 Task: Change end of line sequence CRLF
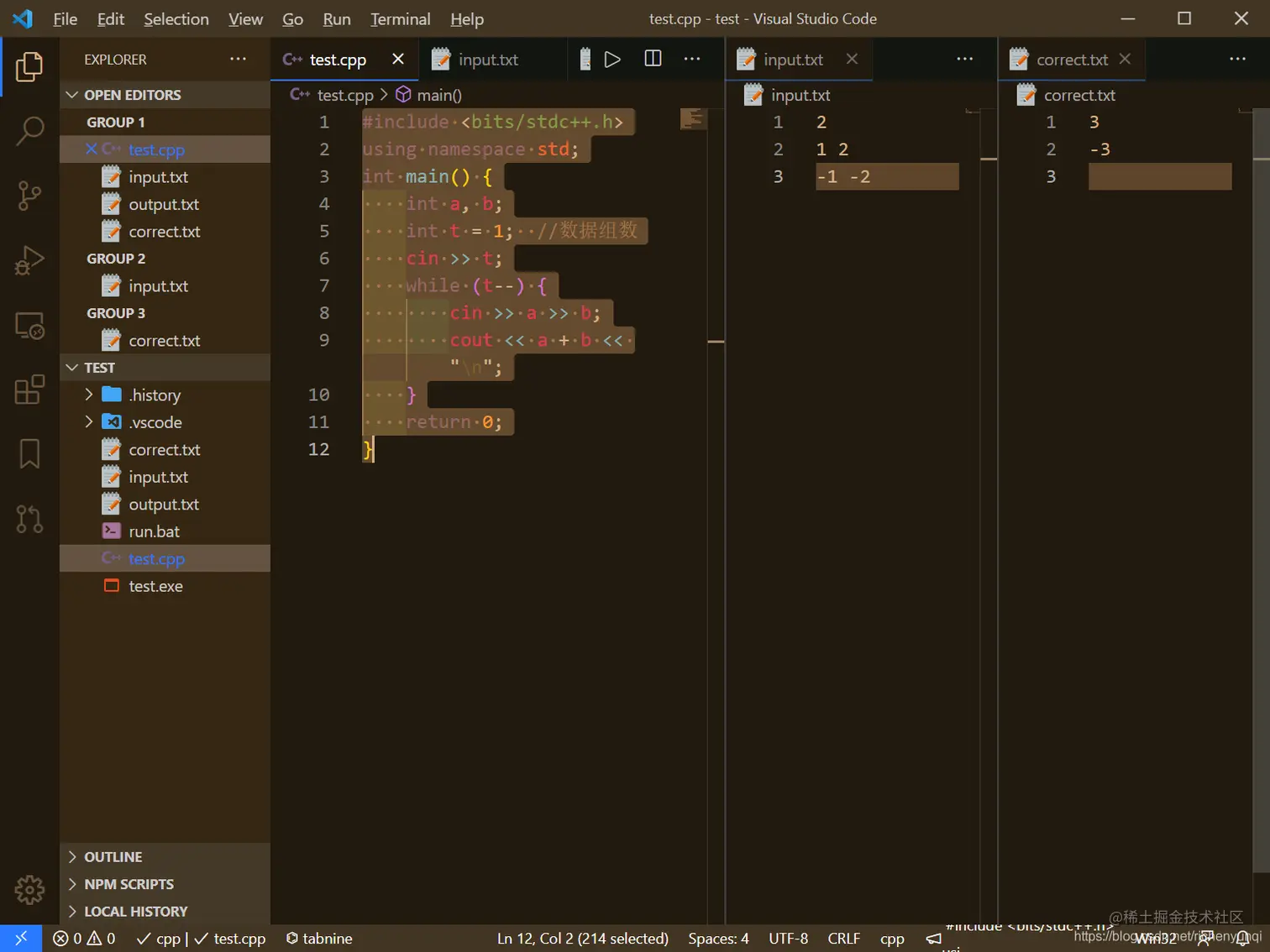click(x=843, y=939)
